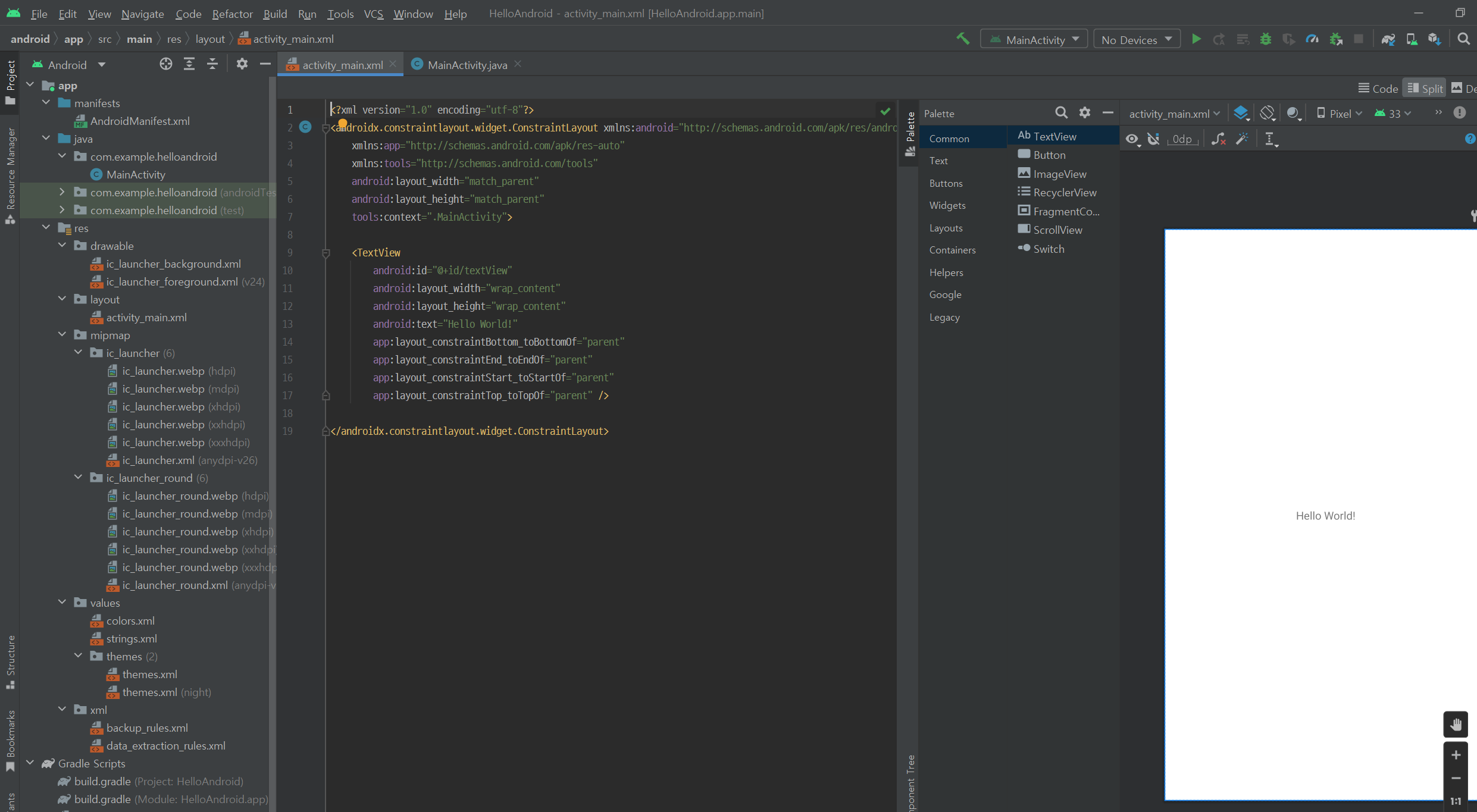Click the Code view button
The height and width of the screenshot is (812, 1477).
(x=1378, y=89)
